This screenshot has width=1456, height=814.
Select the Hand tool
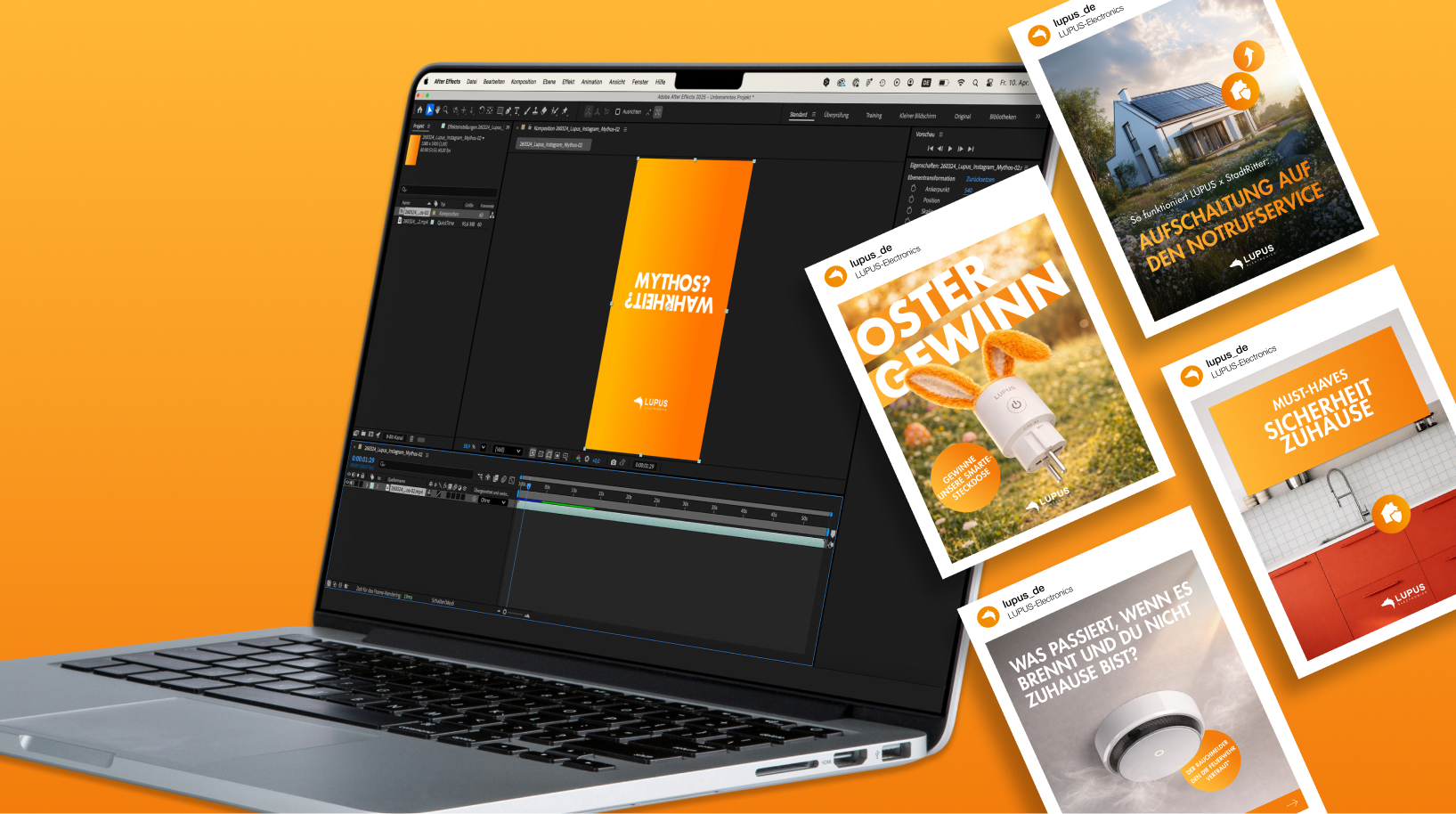437,111
